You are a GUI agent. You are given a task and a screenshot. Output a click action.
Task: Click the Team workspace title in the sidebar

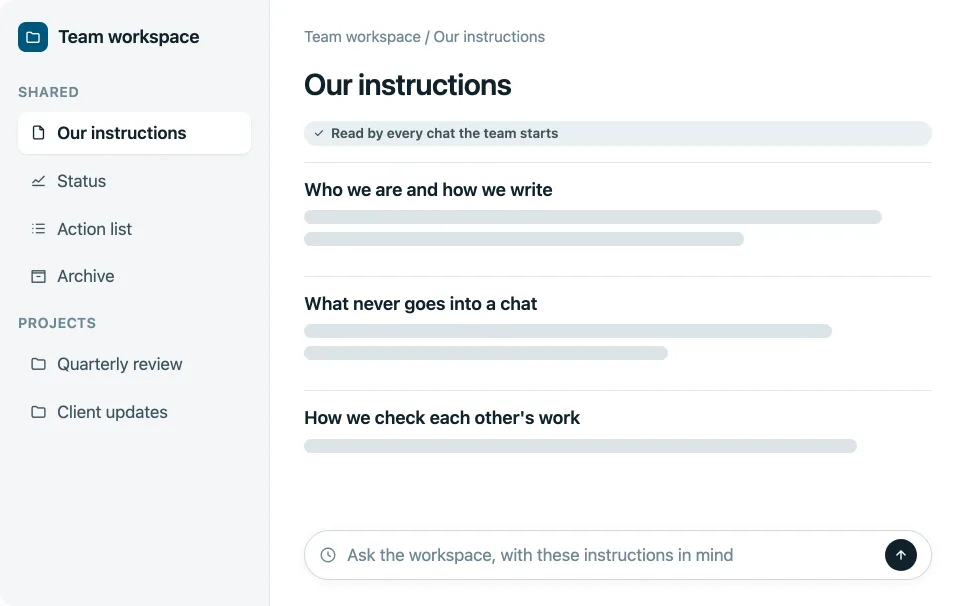129,37
